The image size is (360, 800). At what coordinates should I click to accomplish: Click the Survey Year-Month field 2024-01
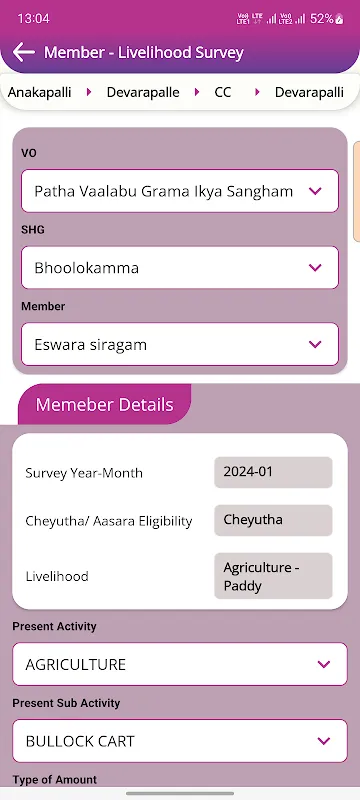(x=273, y=472)
